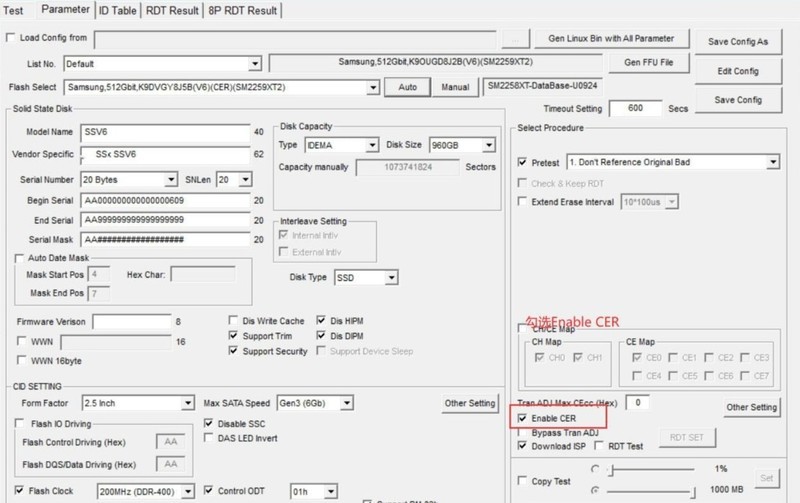The height and width of the screenshot is (503, 800).
Task: Toggle the Dis DIPM checkbox
Action: [321, 336]
